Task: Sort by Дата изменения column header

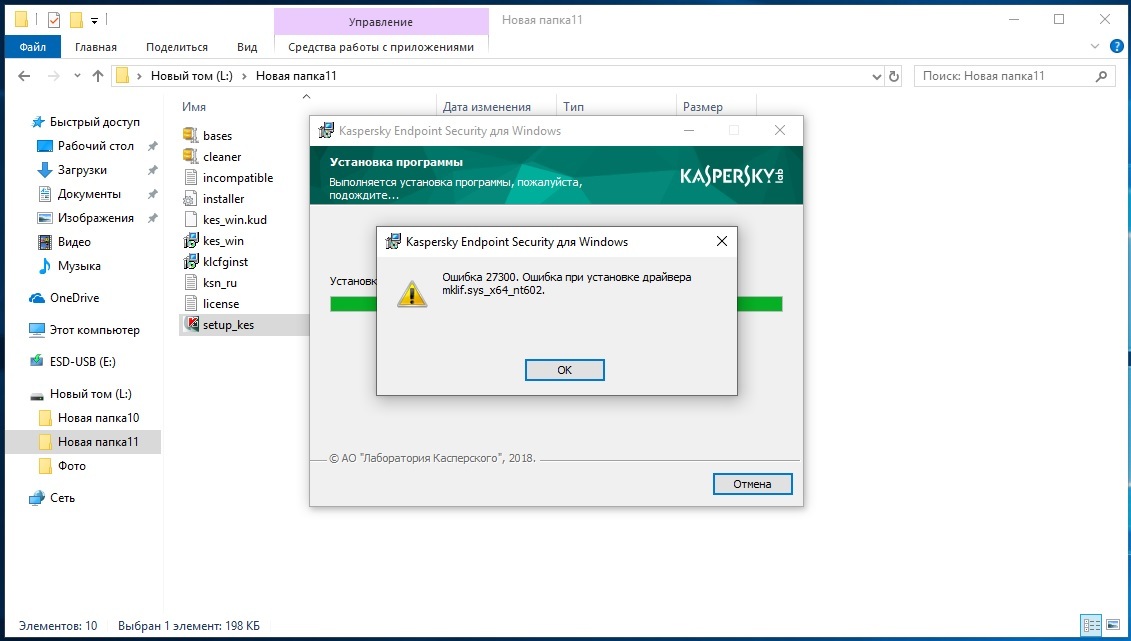Action: [487, 107]
